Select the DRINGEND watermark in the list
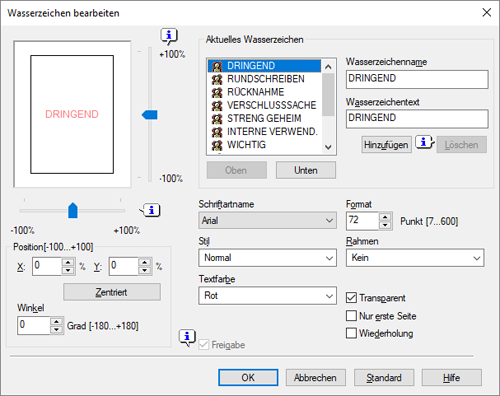500x396 pixels. pyautogui.click(x=264, y=66)
